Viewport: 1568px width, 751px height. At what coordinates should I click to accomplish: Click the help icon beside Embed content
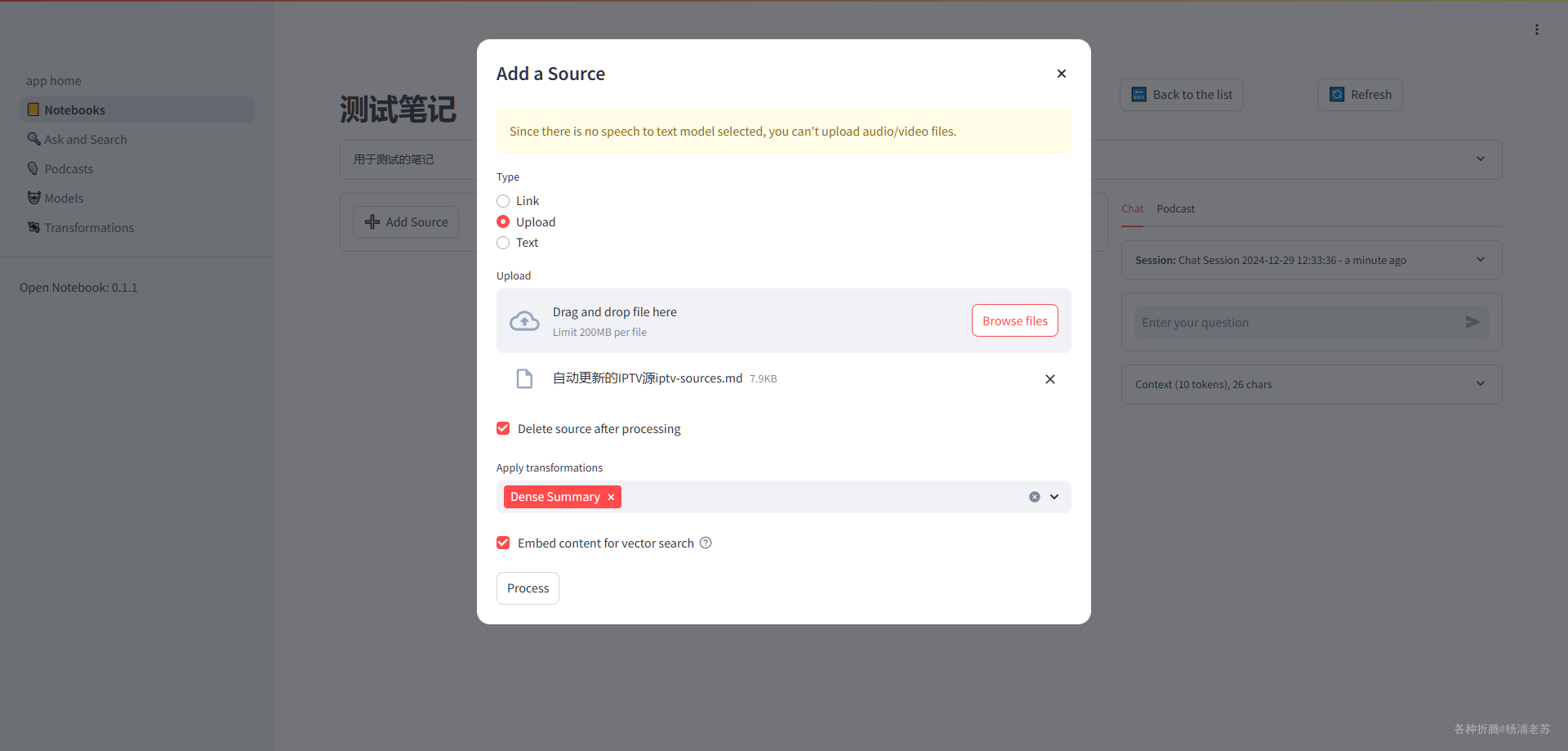[706, 543]
